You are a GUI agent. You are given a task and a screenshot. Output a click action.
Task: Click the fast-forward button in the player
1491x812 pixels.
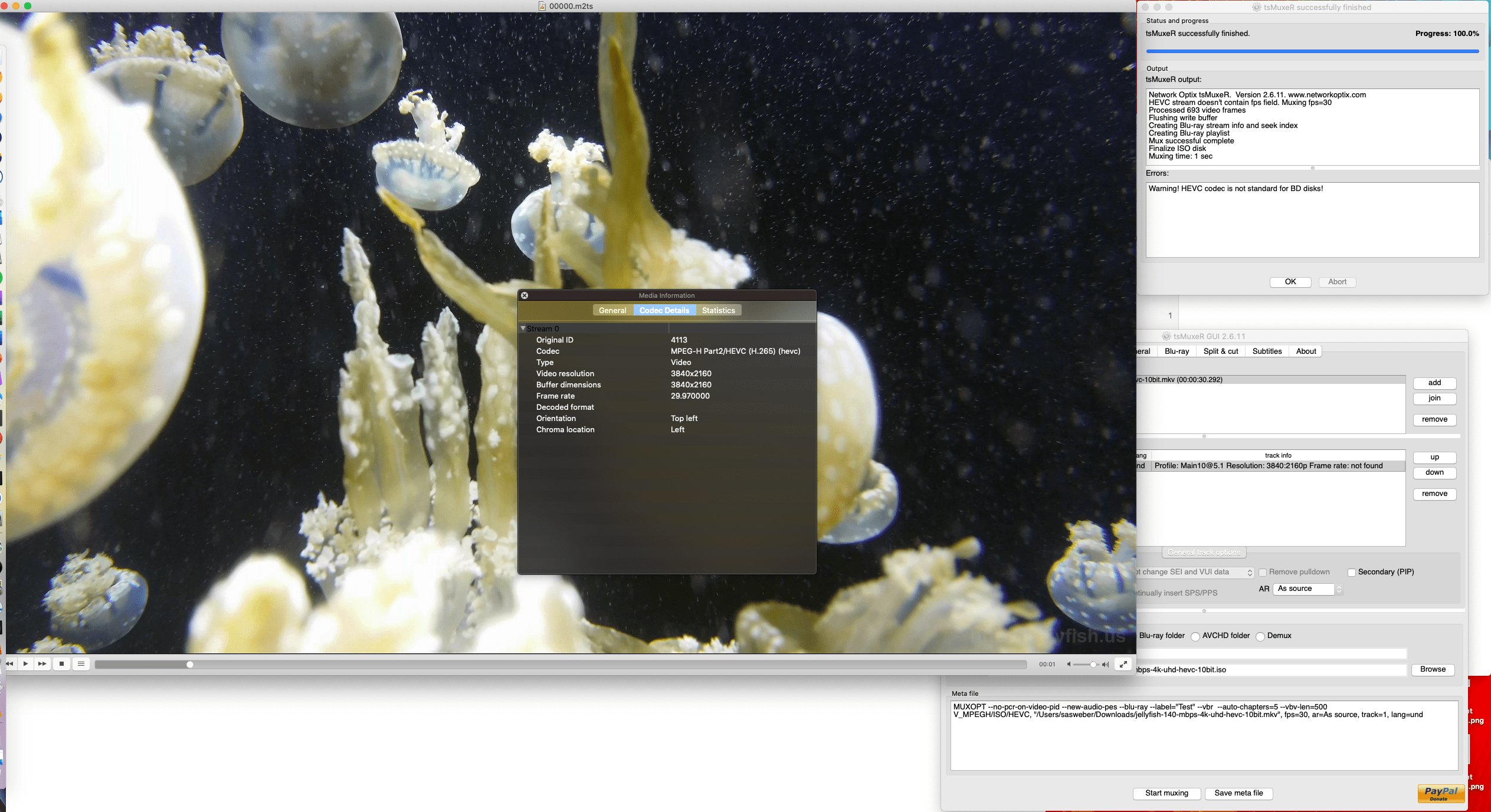pos(42,664)
